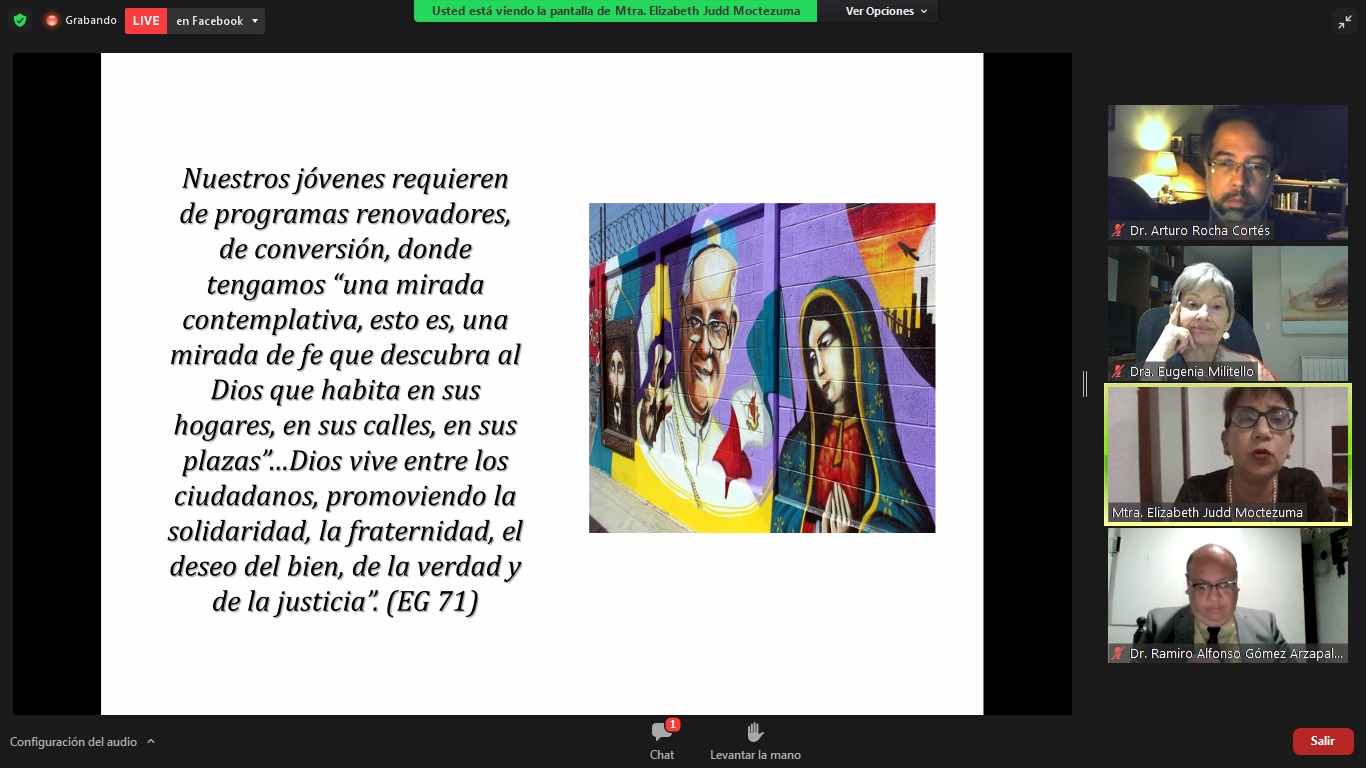Click the Levantar la mano hand icon

(755, 733)
